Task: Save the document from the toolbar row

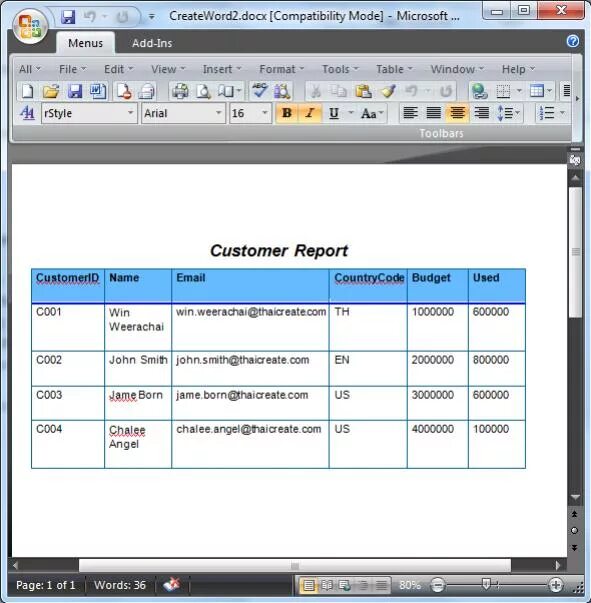Action: (75, 92)
